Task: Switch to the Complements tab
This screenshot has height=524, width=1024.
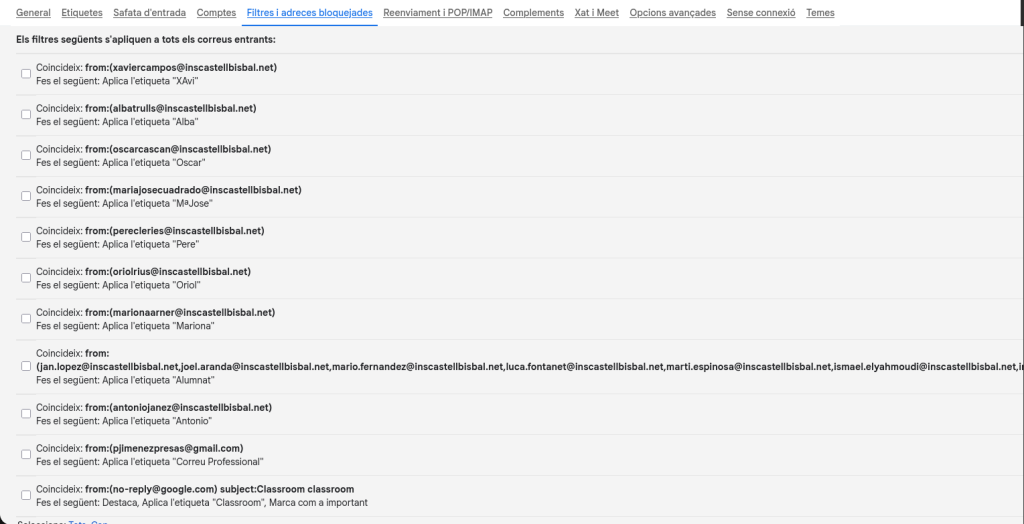Action: [x=533, y=13]
